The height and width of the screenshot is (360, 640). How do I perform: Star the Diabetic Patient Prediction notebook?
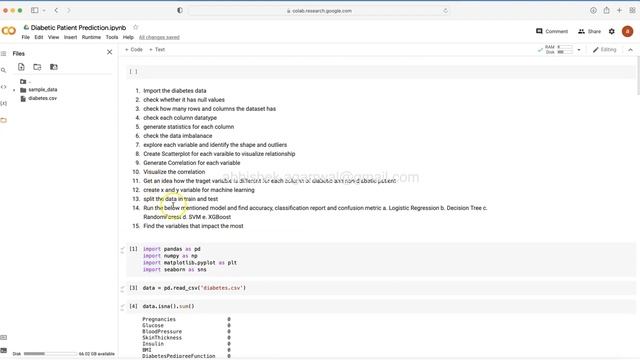[x=136, y=27]
